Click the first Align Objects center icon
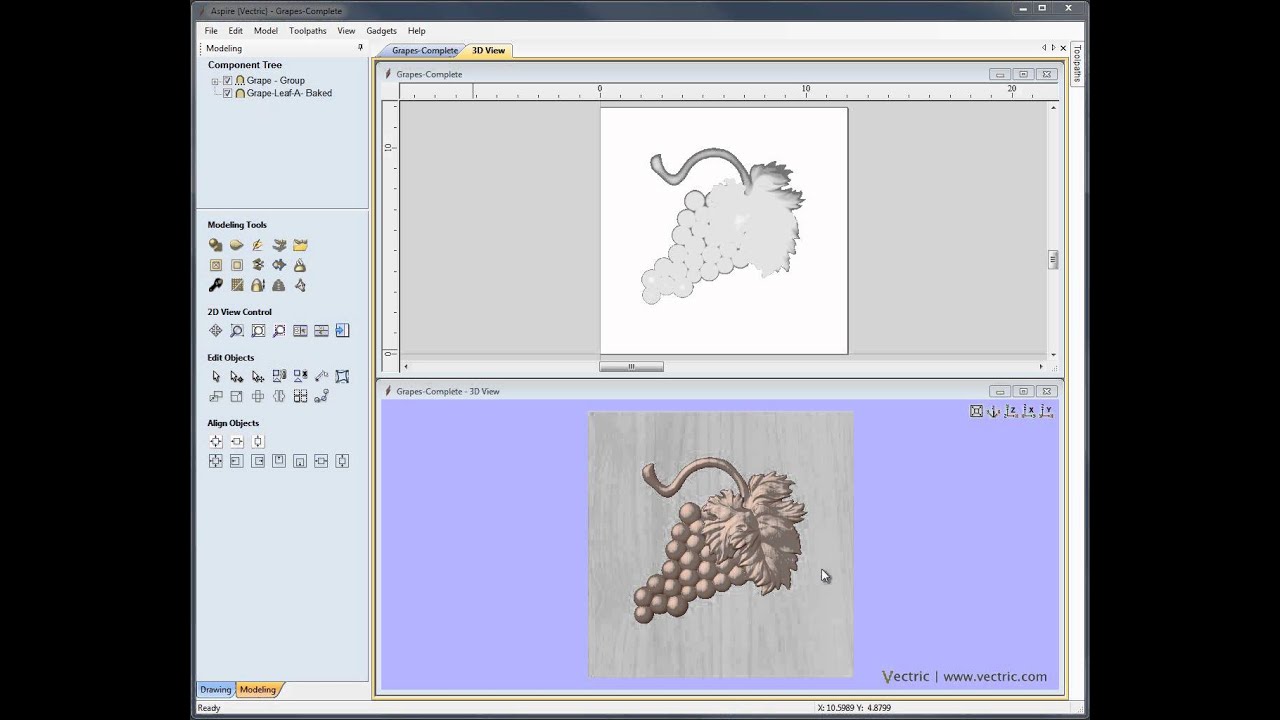The width and height of the screenshot is (1280, 720). [x=215, y=441]
